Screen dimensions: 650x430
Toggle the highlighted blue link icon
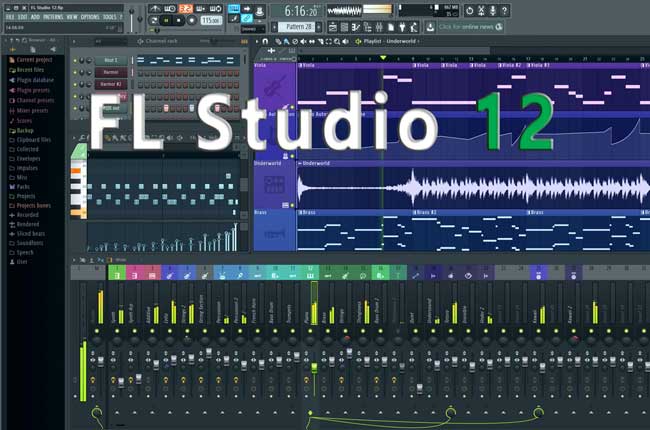coord(247,18)
